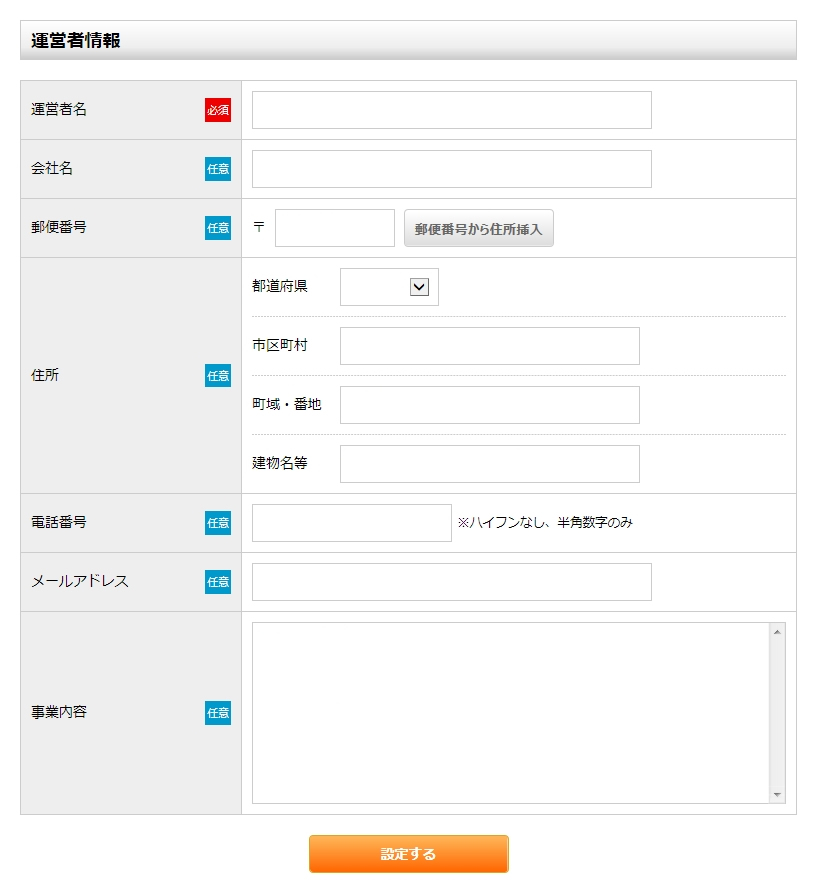Click the 電話番号 phone number field
The height and width of the screenshot is (890, 817).
[x=351, y=523]
